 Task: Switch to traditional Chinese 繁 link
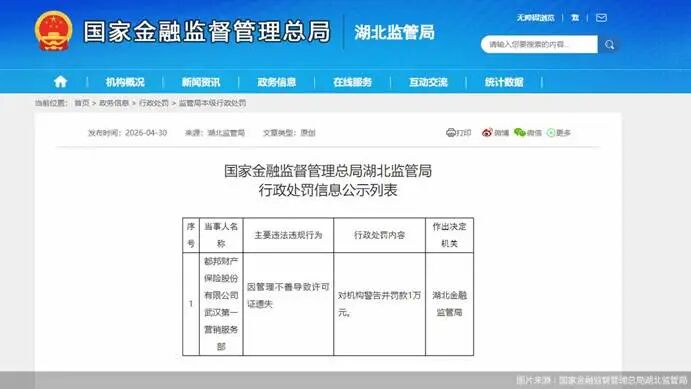click(575, 18)
